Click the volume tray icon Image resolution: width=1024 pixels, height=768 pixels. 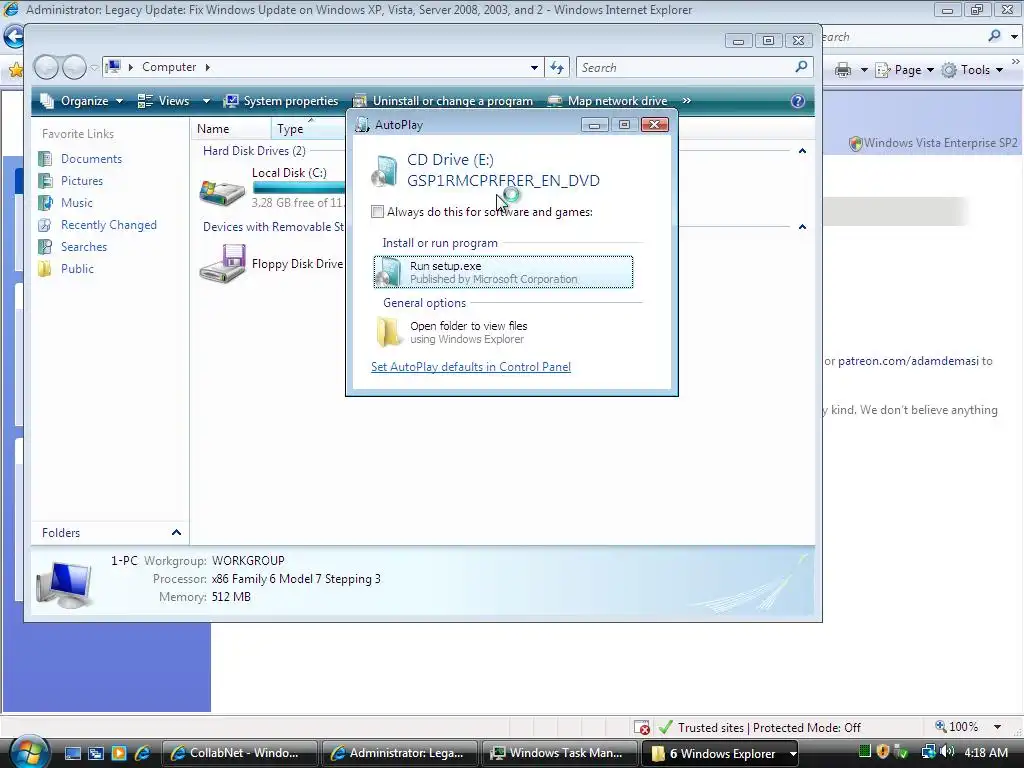pos(946,752)
